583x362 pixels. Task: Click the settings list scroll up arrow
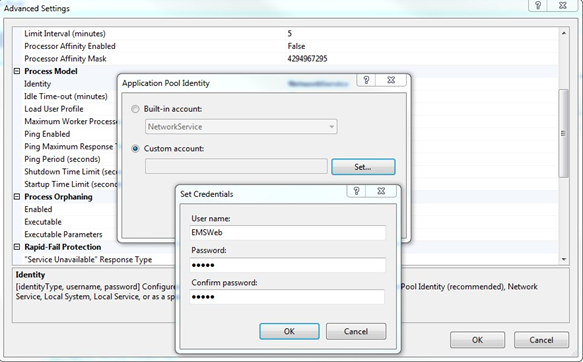[564, 33]
